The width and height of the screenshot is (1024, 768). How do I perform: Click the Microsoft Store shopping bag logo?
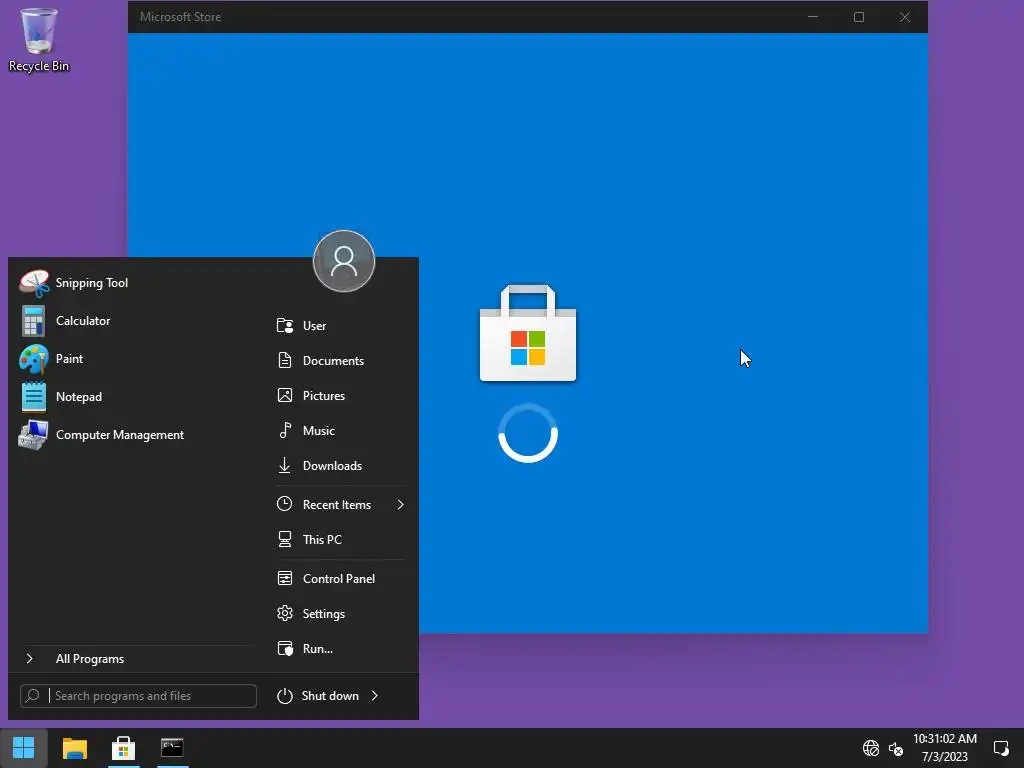[528, 333]
